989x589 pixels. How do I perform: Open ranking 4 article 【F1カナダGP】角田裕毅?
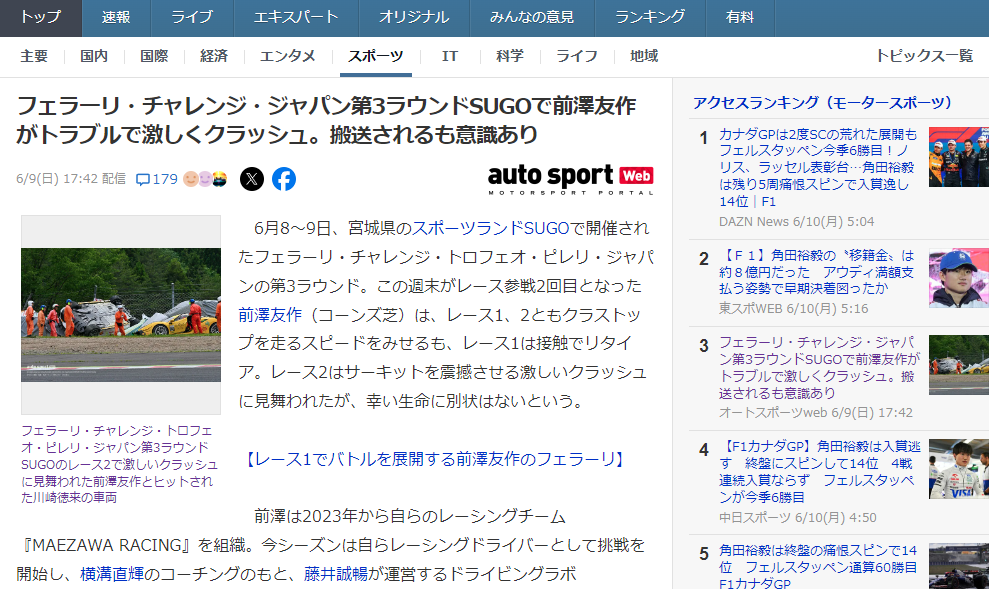[820, 472]
